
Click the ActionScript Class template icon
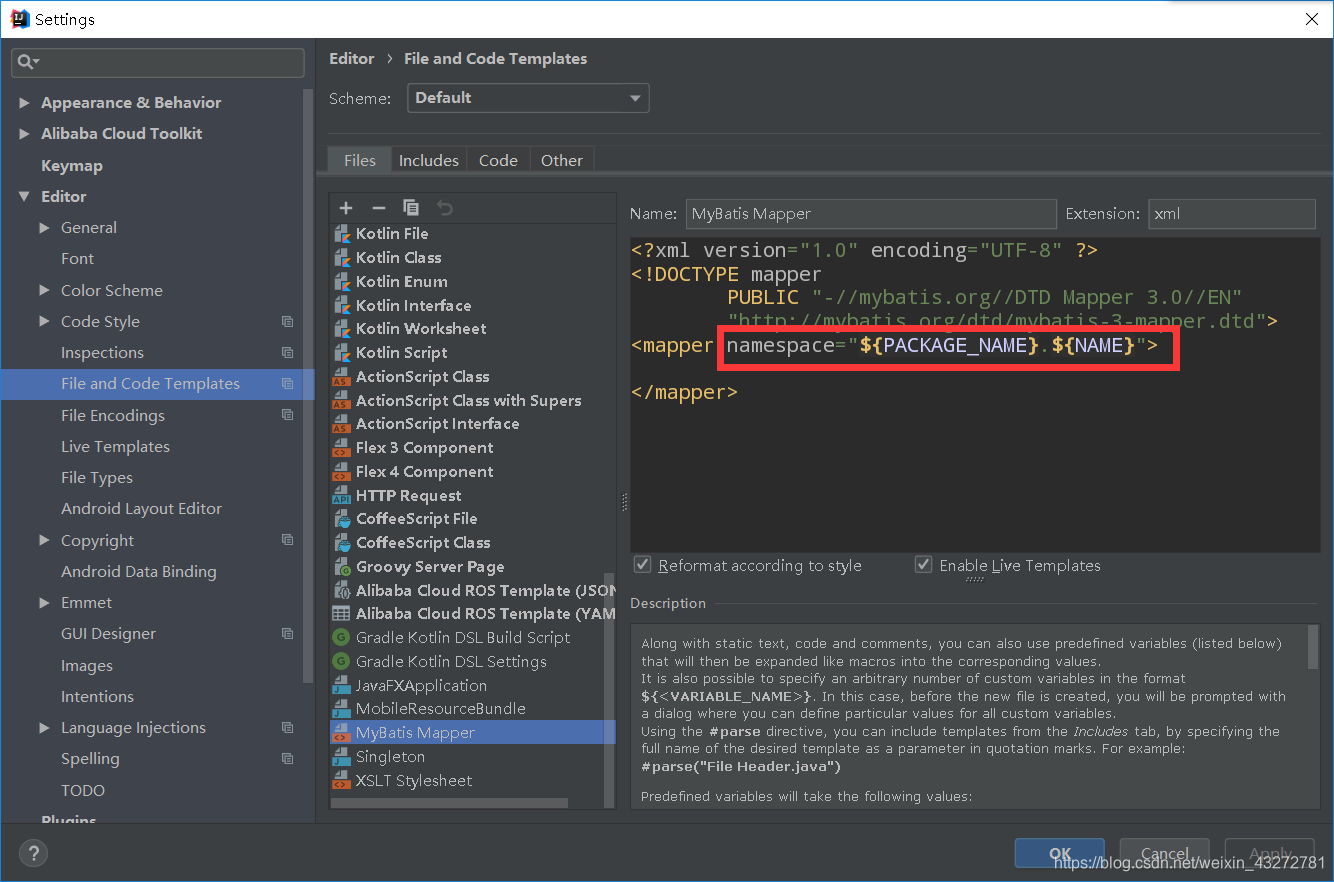point(341,377)
